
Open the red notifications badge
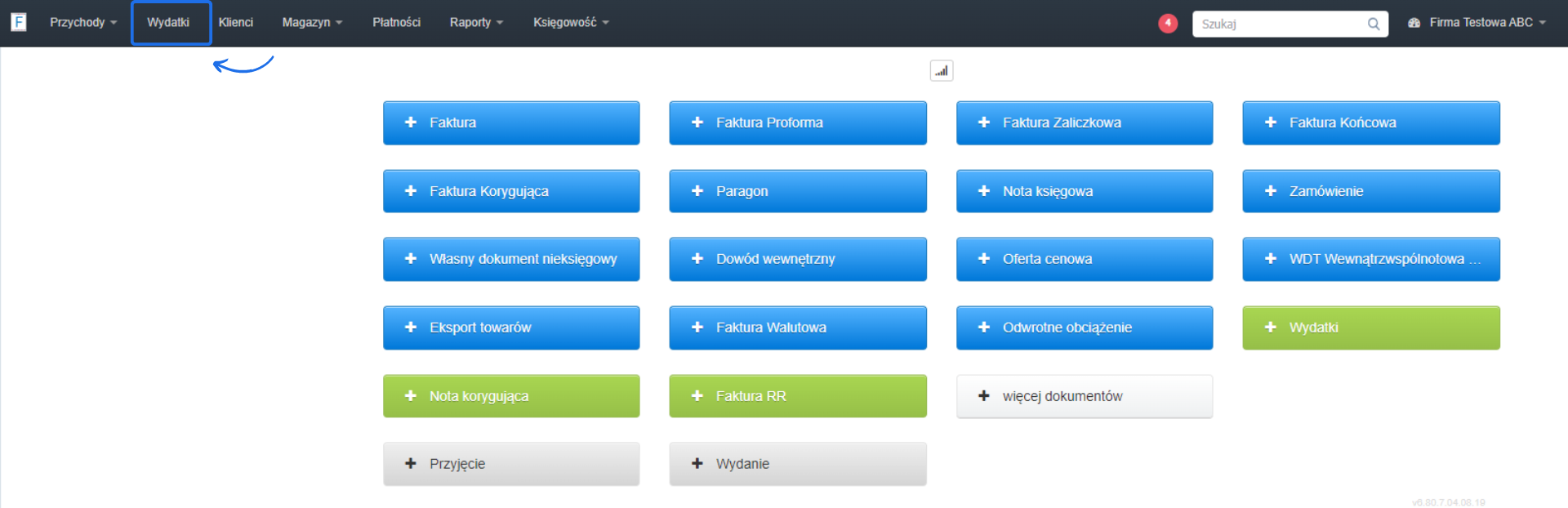pos(1168,23)
